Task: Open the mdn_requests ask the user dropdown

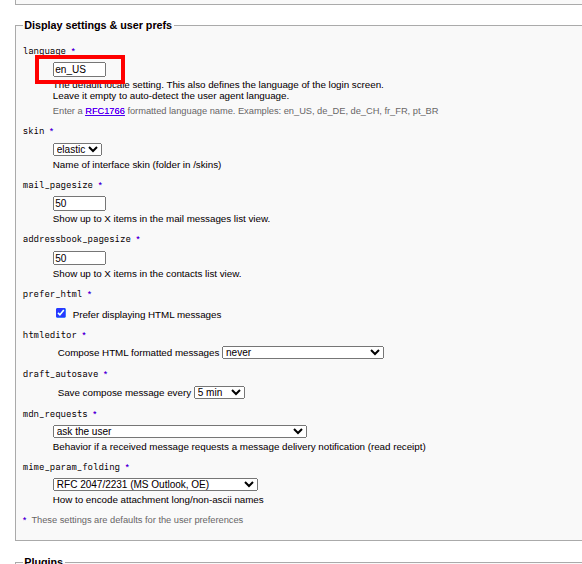Action: point(180,432)
